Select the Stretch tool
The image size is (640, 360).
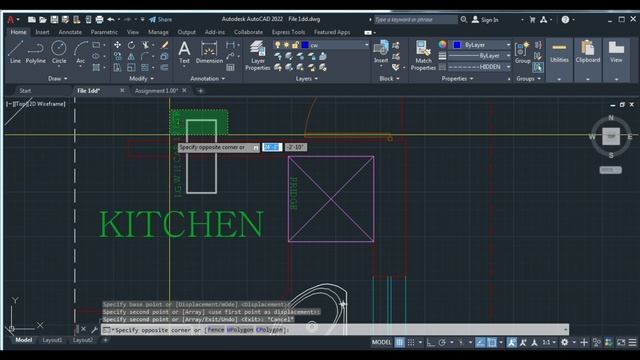point(118,67)
